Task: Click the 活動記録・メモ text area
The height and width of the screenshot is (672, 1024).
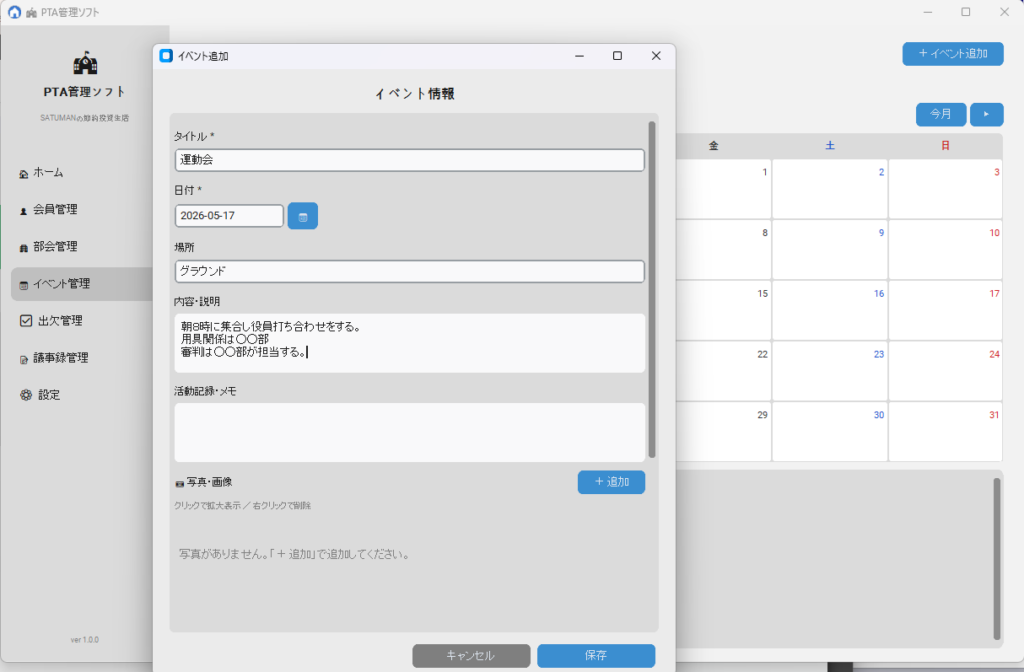Action: click(x=409, y=432)
